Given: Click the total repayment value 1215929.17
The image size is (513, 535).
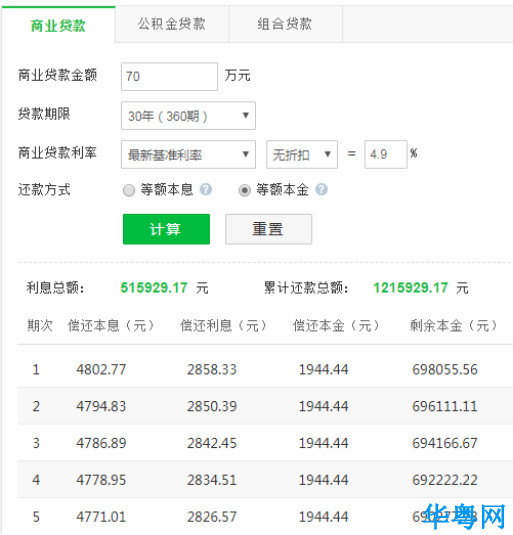Looking at the screenshot, I should pyautogui.click(x=411, y=288).
